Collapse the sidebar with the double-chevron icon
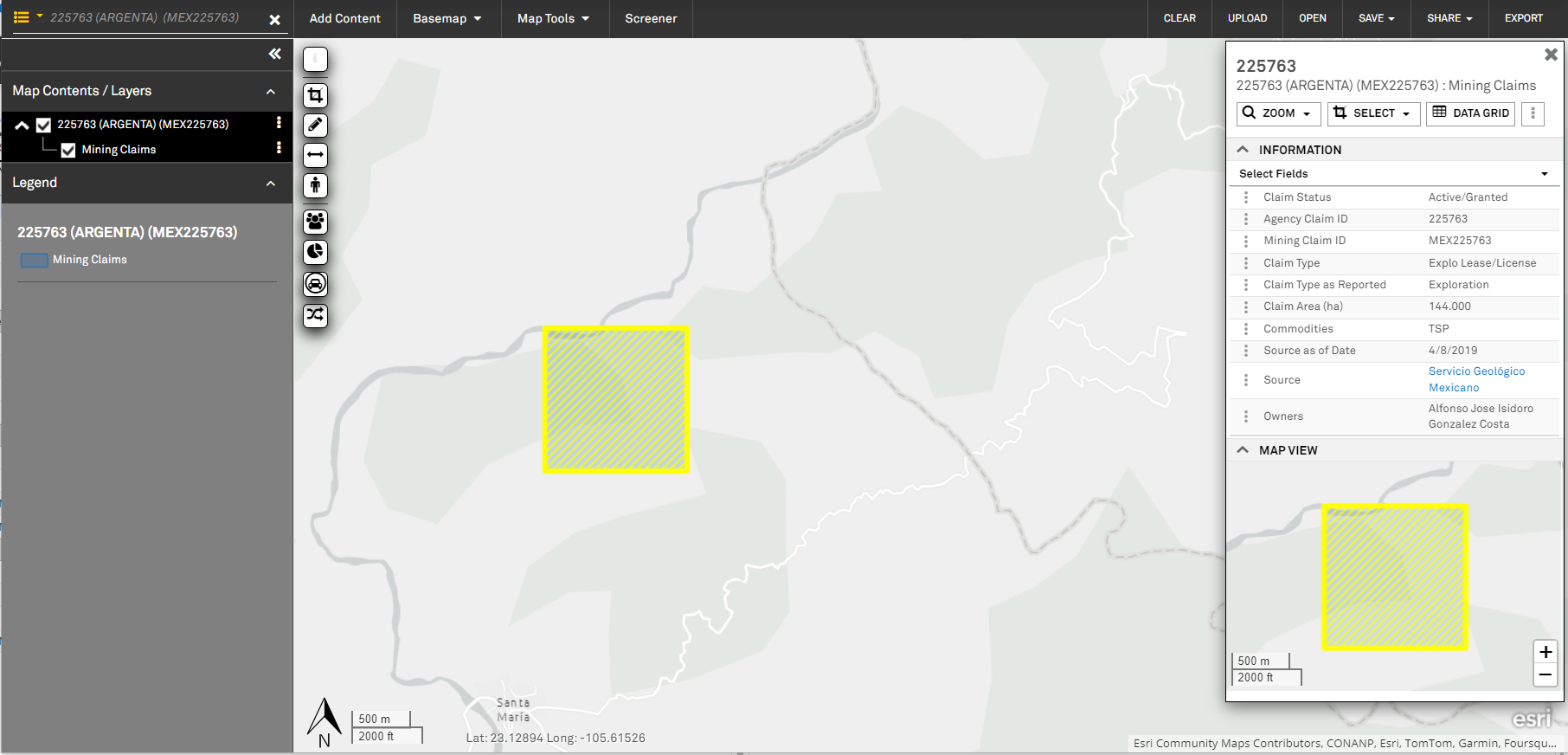This screenshot has height=755, width=1568. coord(275,54)
